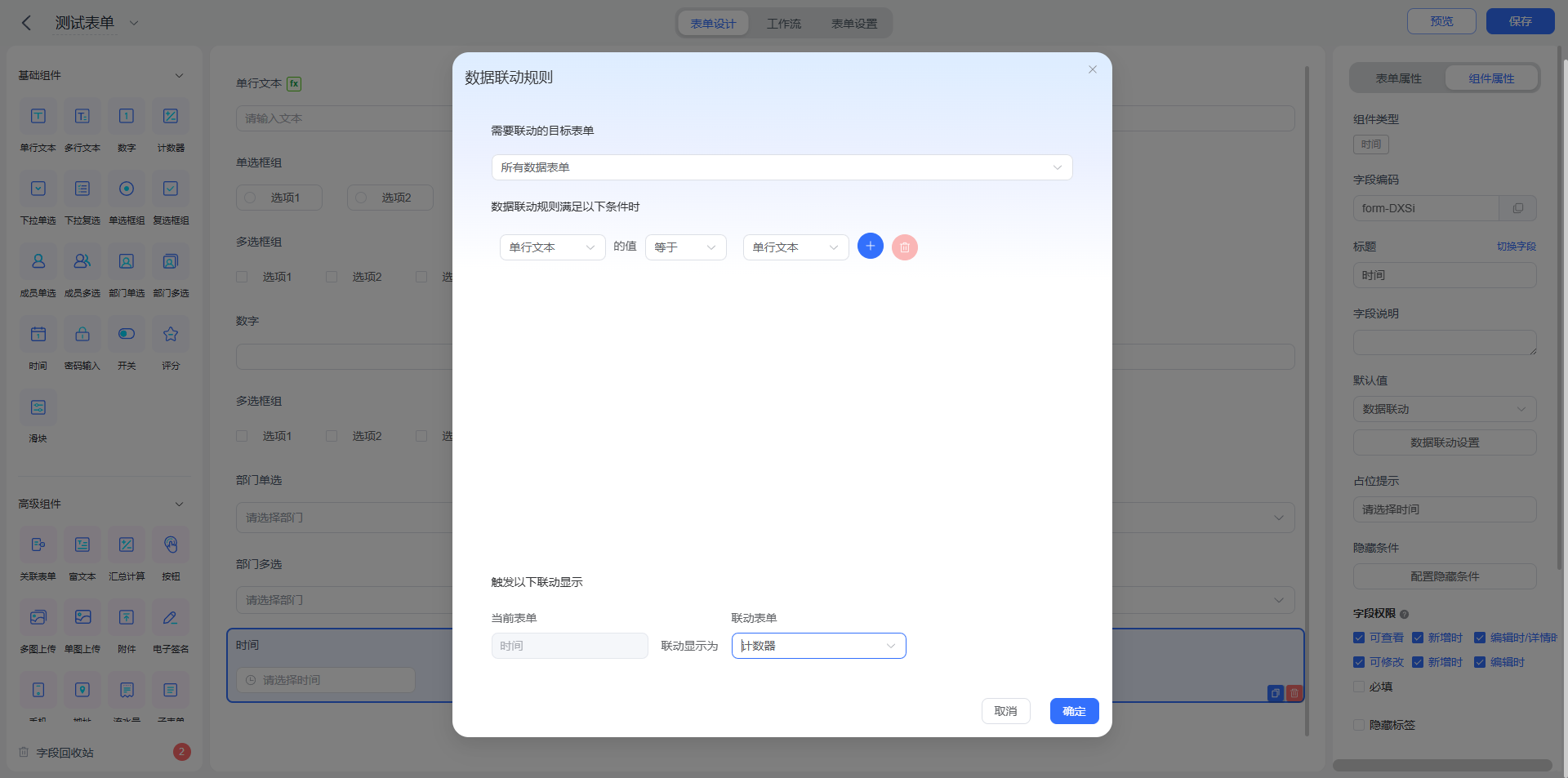Add a new condition with the blue plus button
1568x778 pixels.
(871, 246)
